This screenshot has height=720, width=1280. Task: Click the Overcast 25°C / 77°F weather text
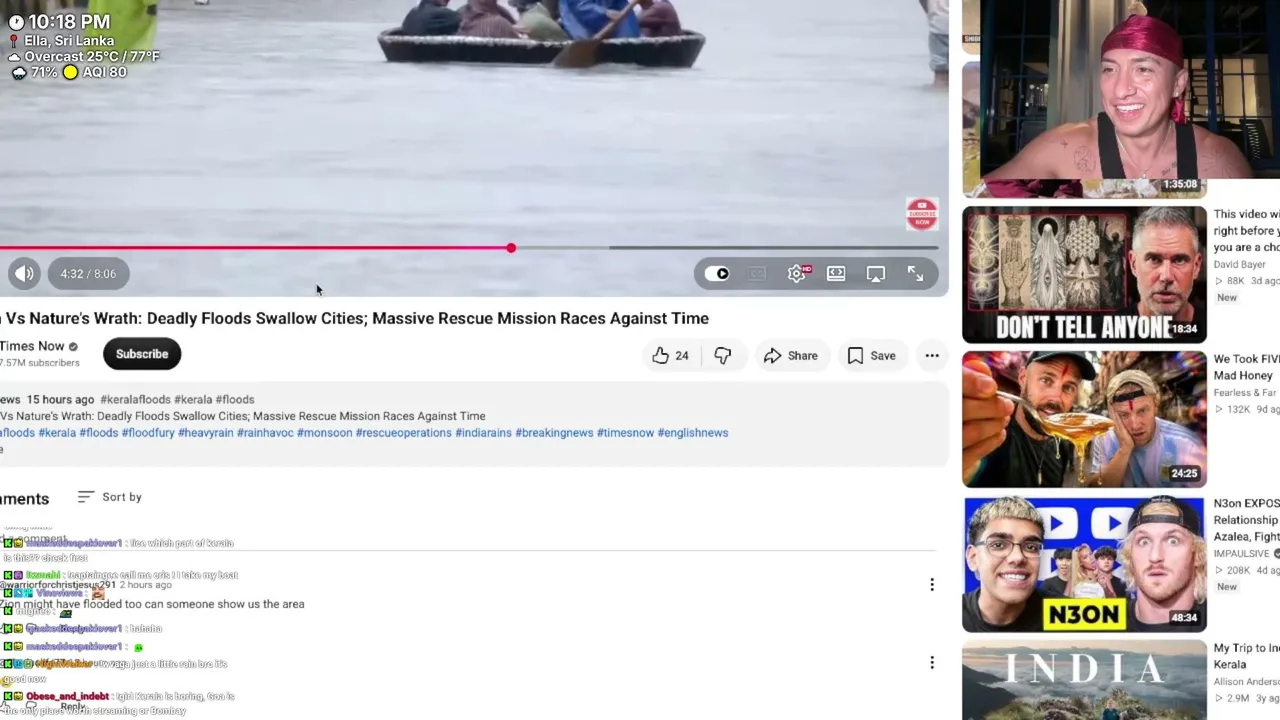pyautogui.click(x=91, y=57)
